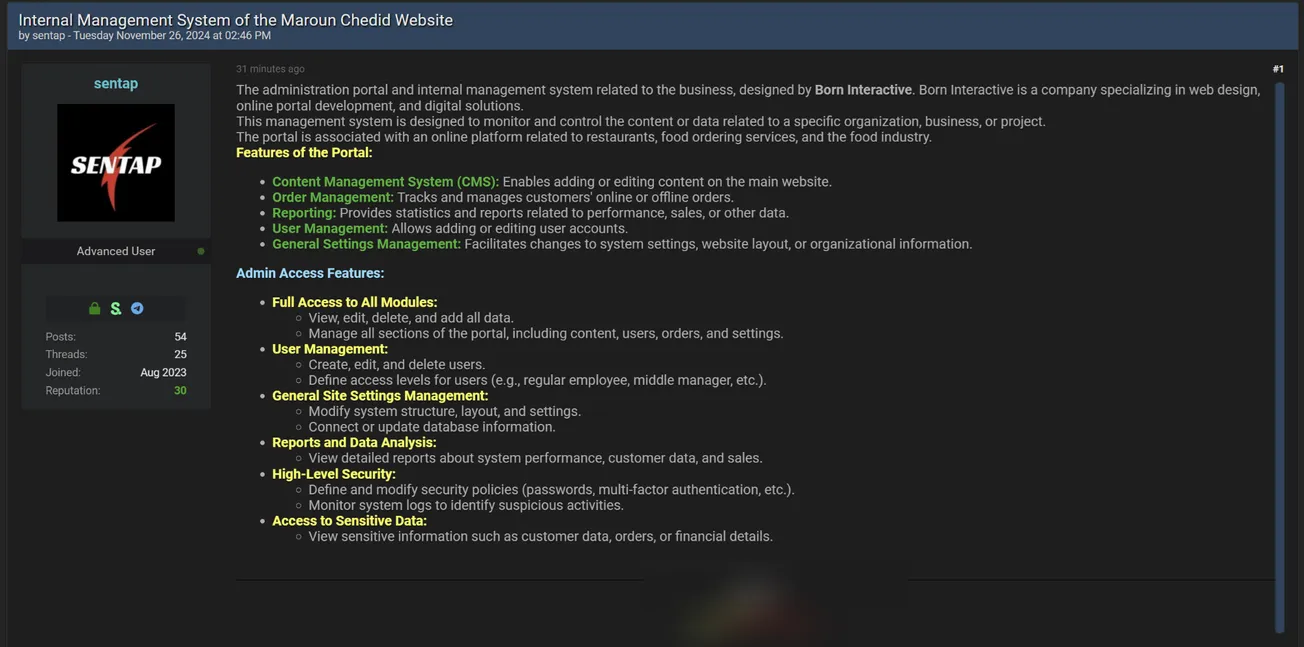Open the sentap username profile link
1304x647 pixels.
116,83
